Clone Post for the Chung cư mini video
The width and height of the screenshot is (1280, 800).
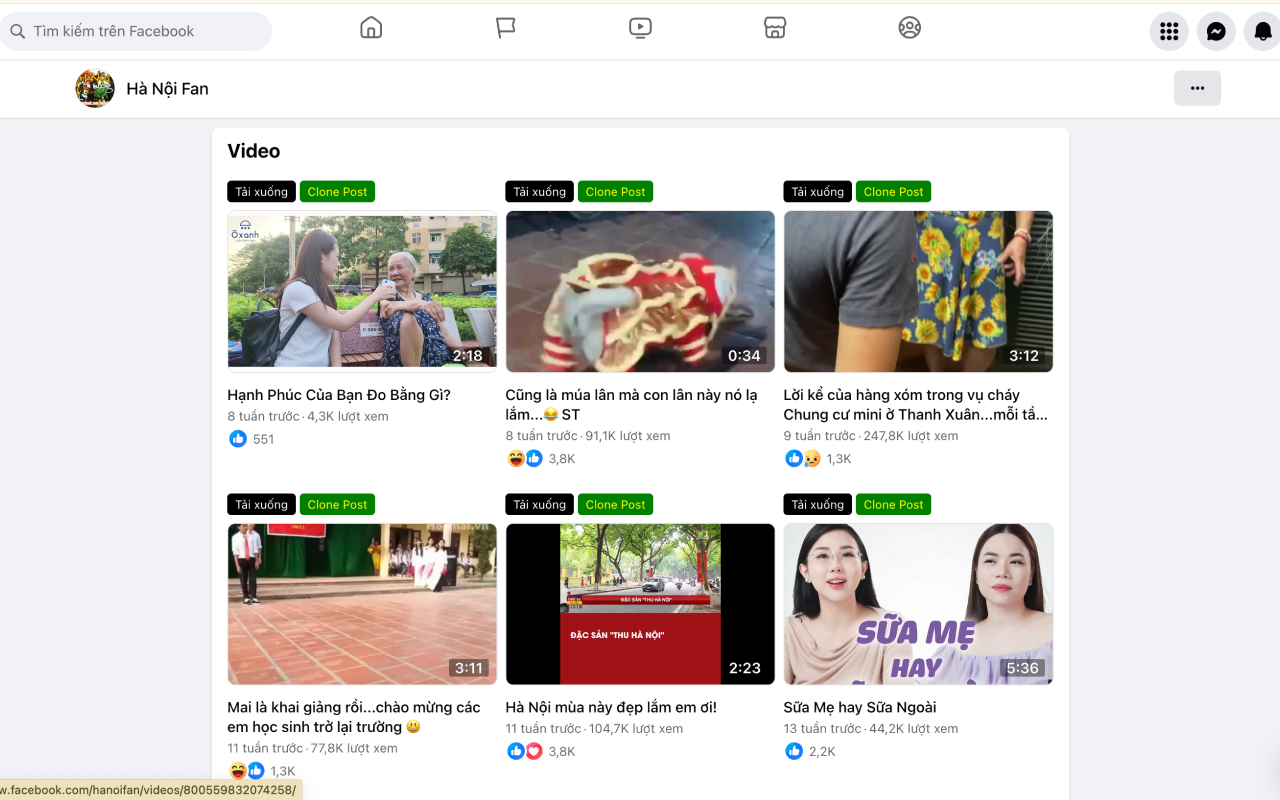[893, 192]
